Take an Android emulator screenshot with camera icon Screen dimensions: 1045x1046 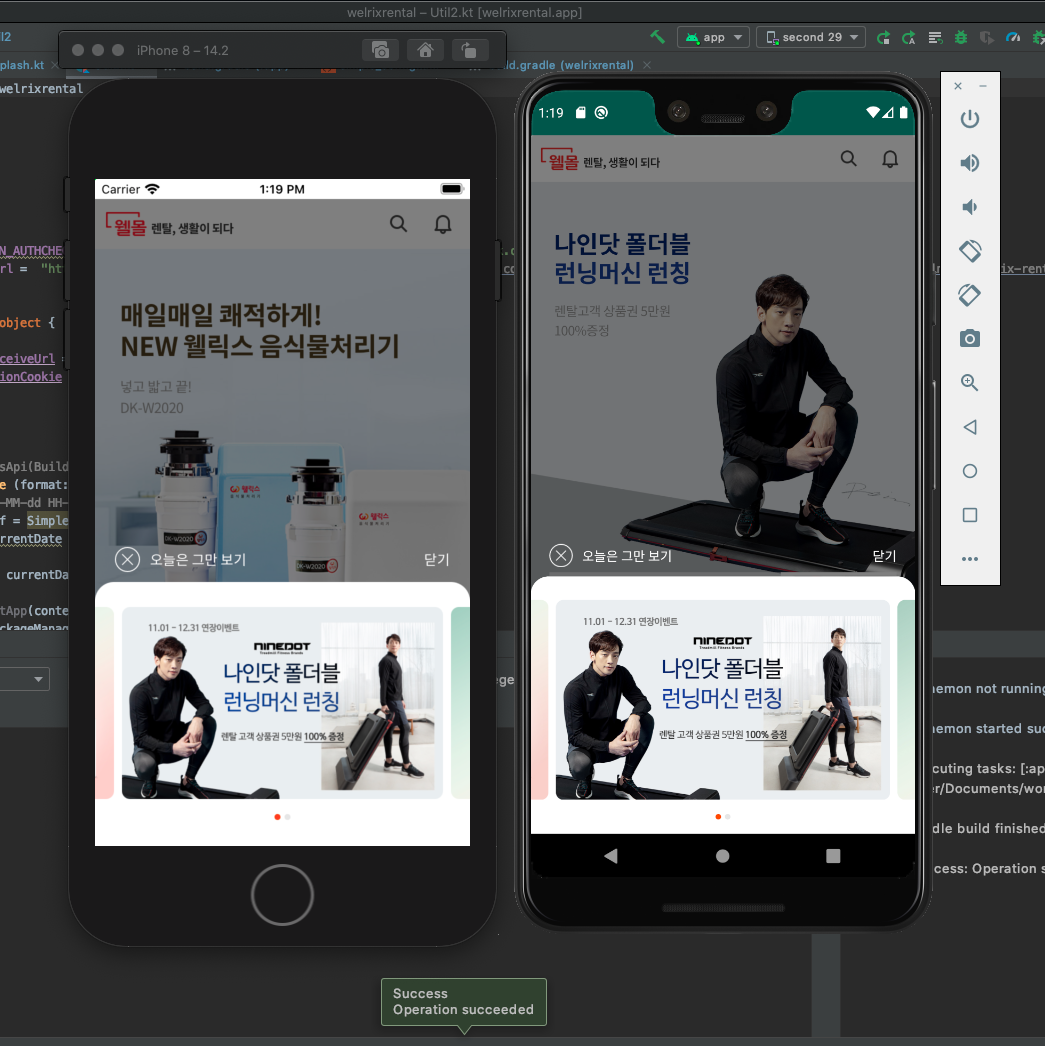(969, 339)
